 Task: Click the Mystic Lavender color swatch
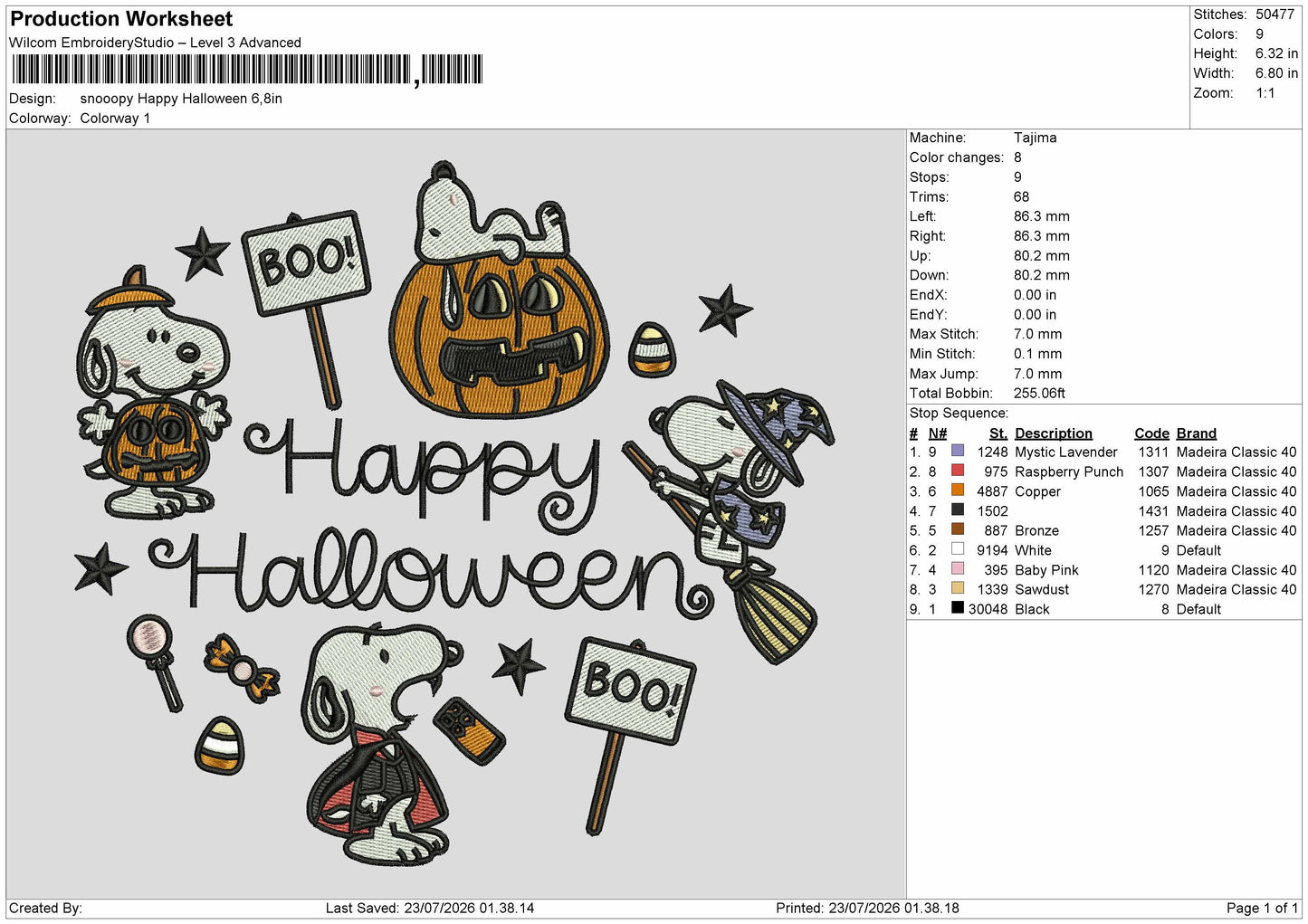click(958, 451)
